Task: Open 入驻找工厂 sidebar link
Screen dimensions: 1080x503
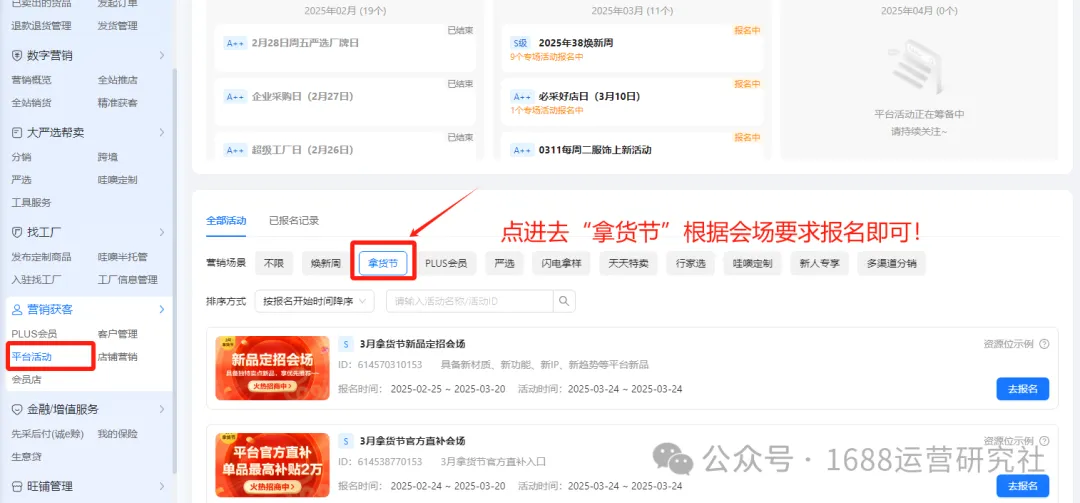Action: coord(37,280)
